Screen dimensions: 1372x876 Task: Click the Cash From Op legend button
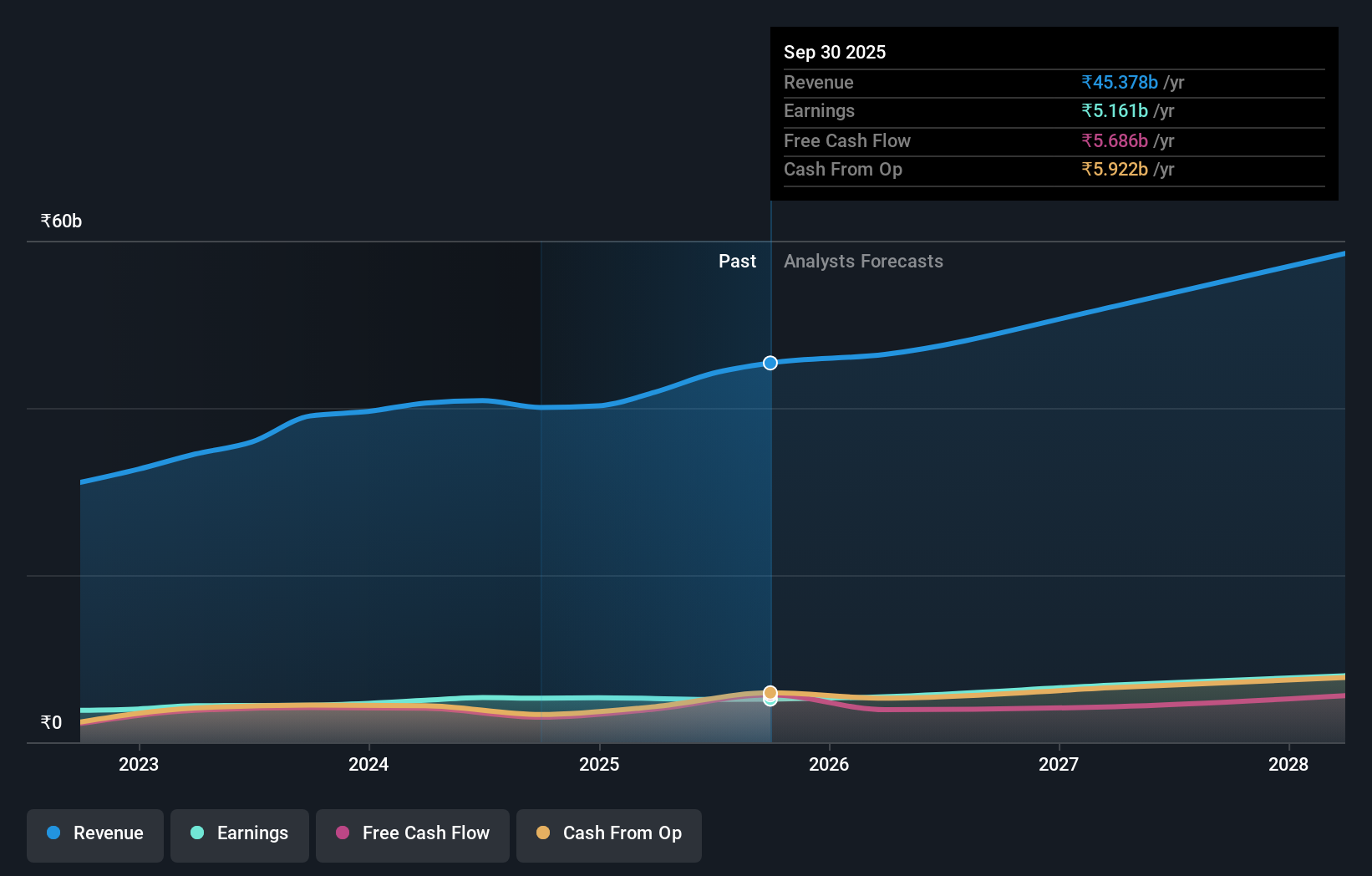click(x=608, y=835)
